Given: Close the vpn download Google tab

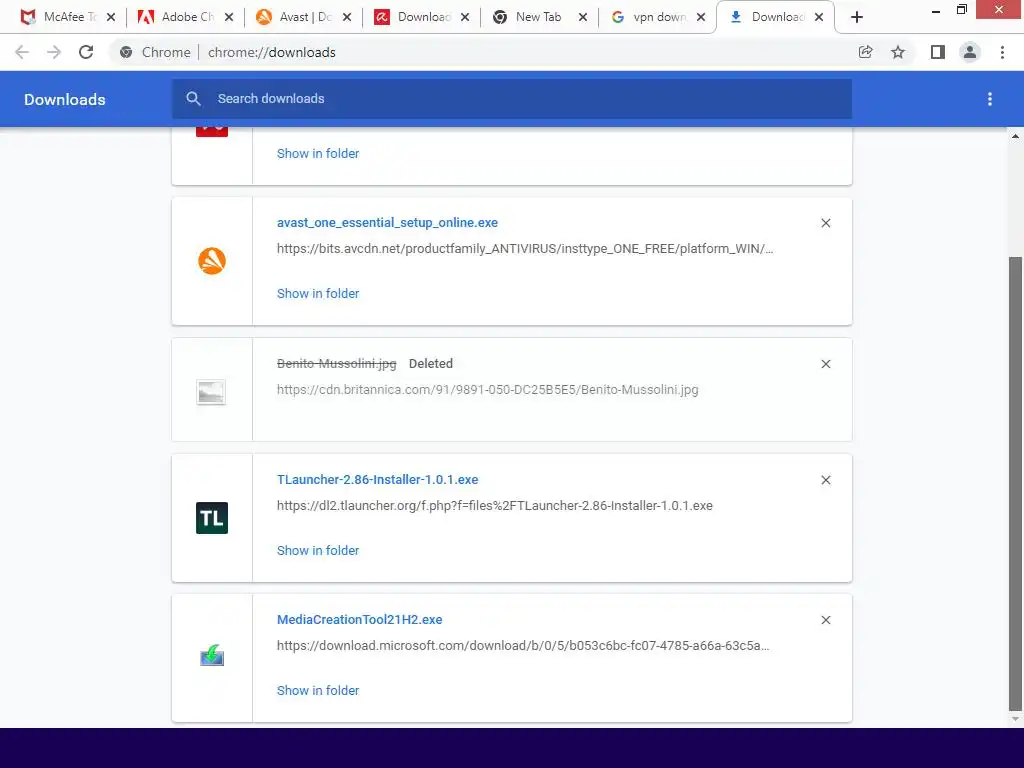Looking at the screenshot, I should point(701,18).
